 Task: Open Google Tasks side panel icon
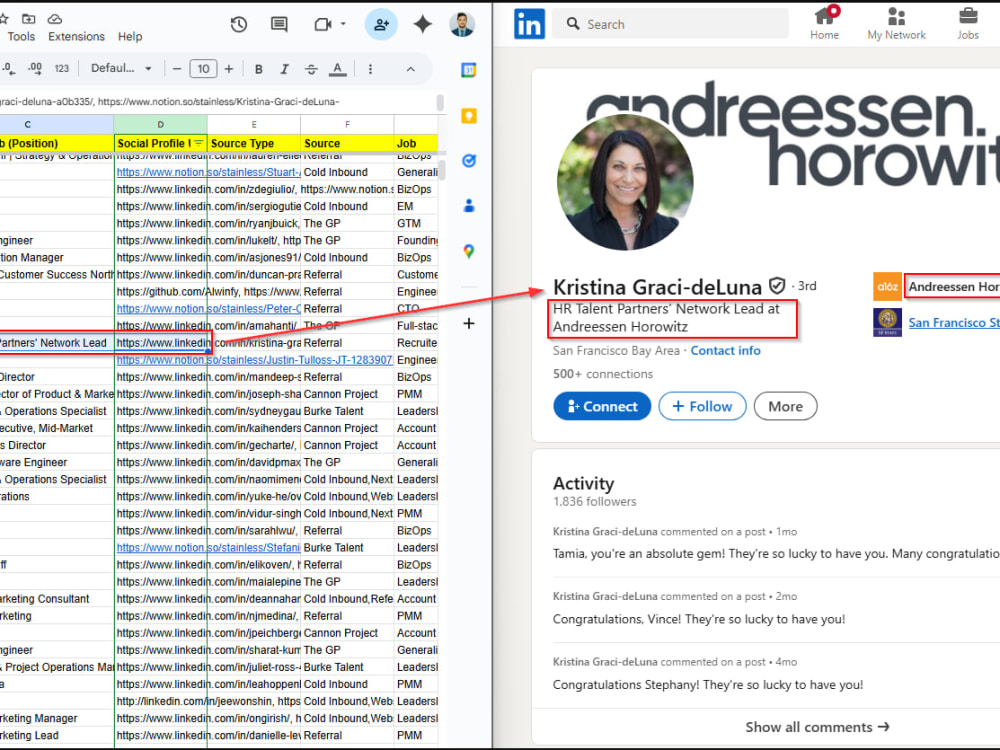[x=469, y=161]
